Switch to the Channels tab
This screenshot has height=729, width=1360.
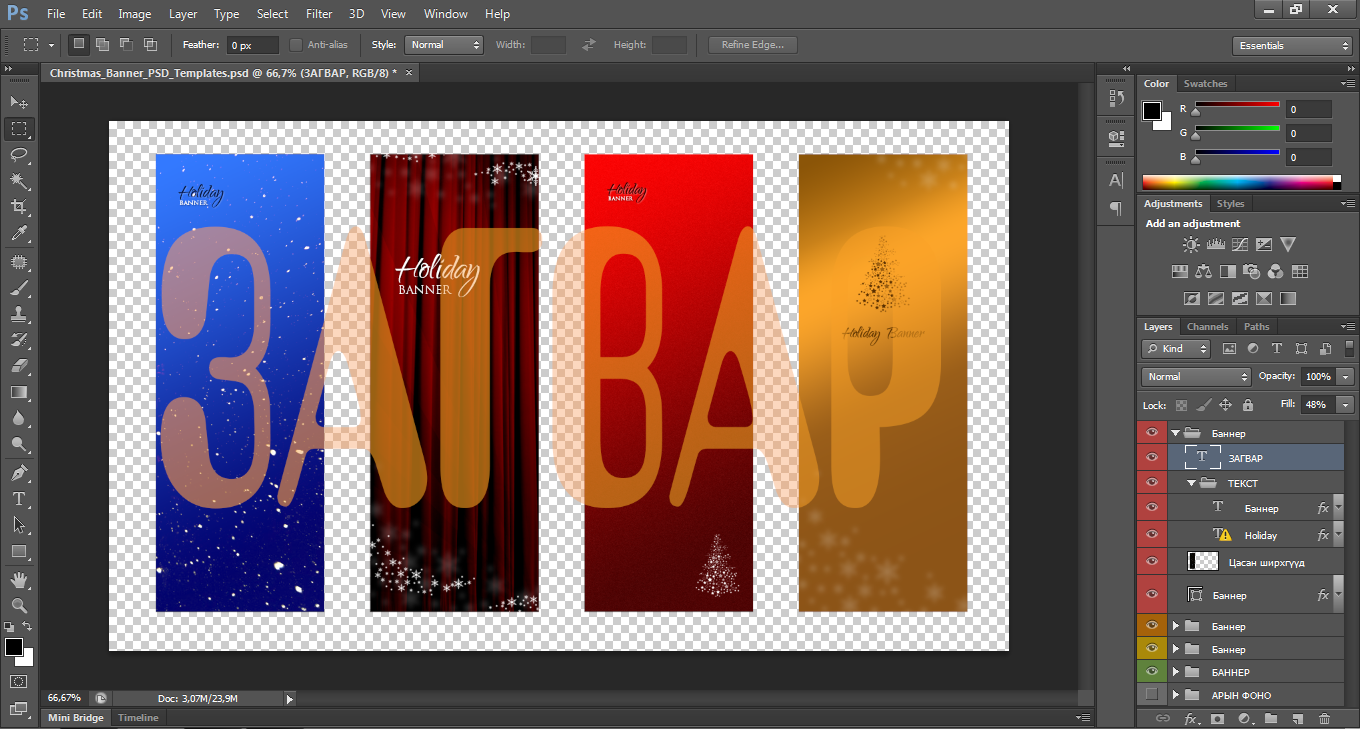(1207, 327)
